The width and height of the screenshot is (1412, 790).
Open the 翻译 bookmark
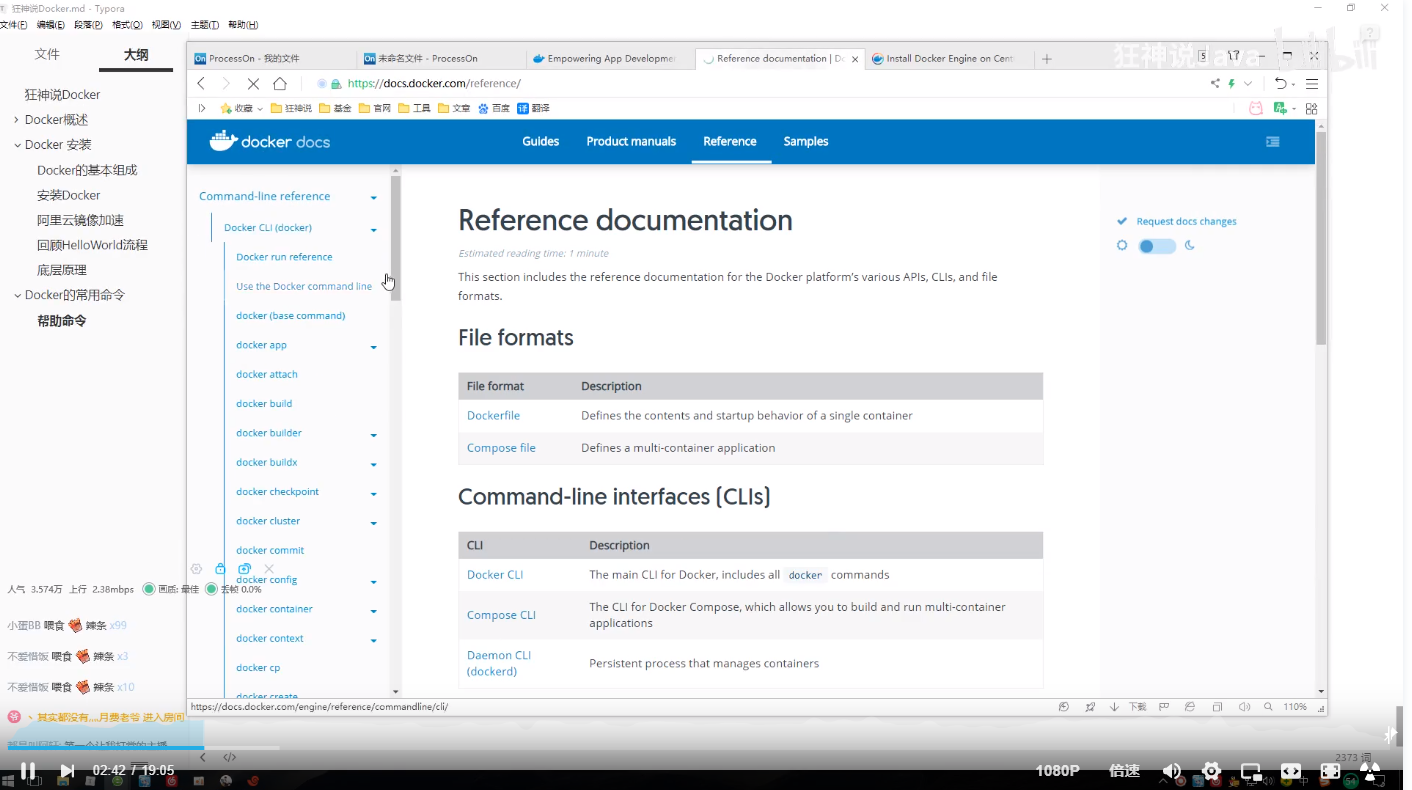click(x=533, y=108)
